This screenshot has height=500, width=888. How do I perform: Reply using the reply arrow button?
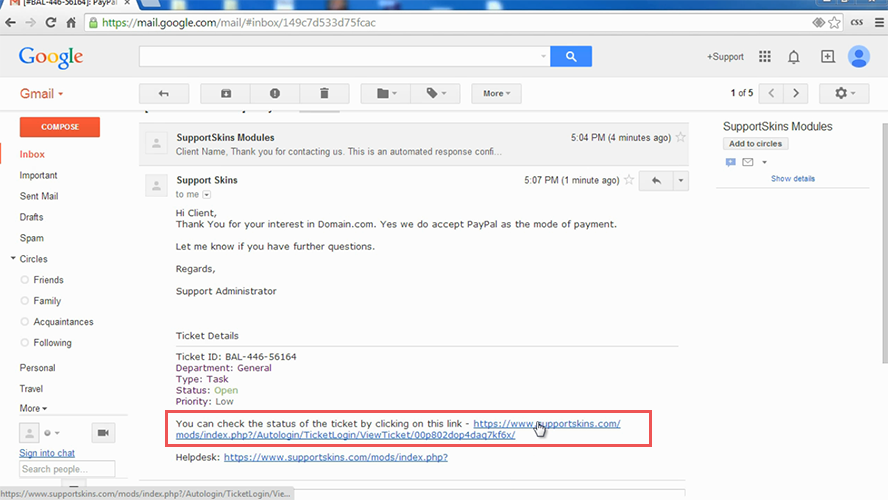point(656,181)
